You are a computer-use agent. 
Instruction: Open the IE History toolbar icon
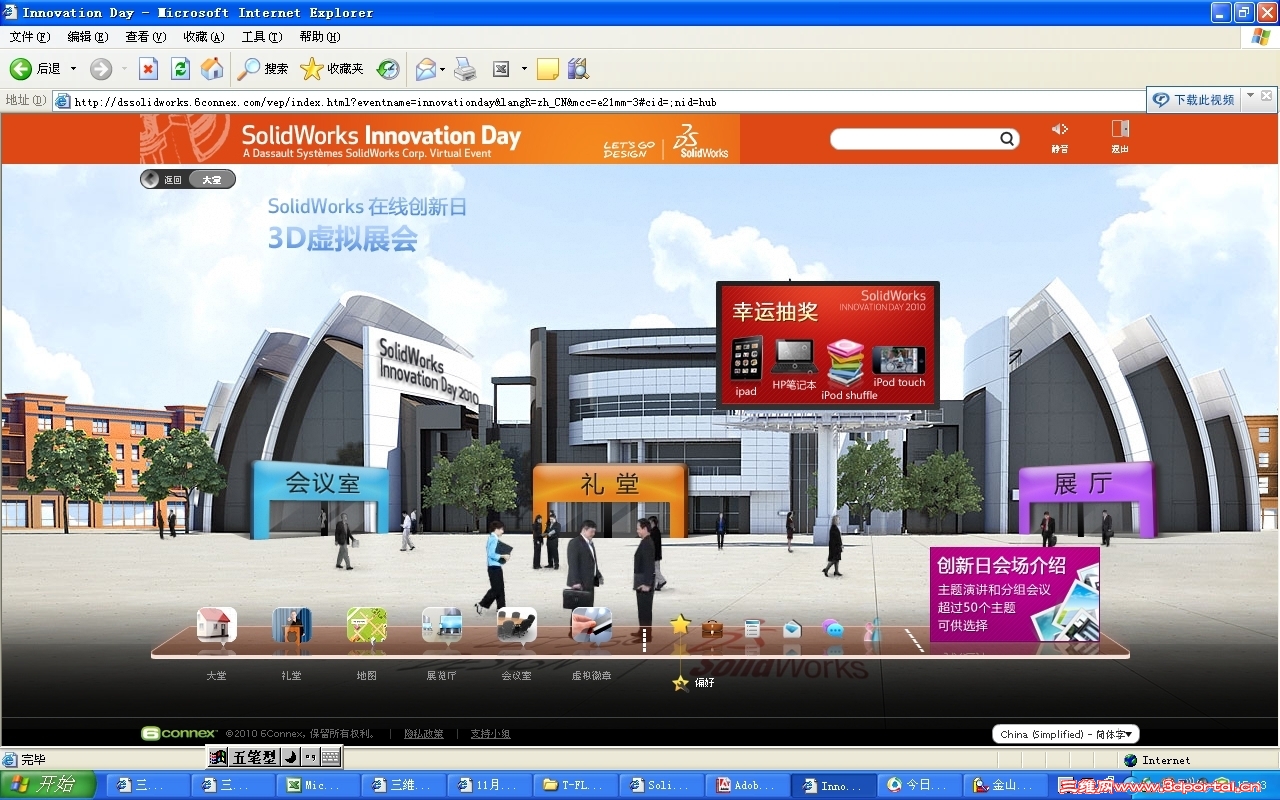tap(388, 69)
